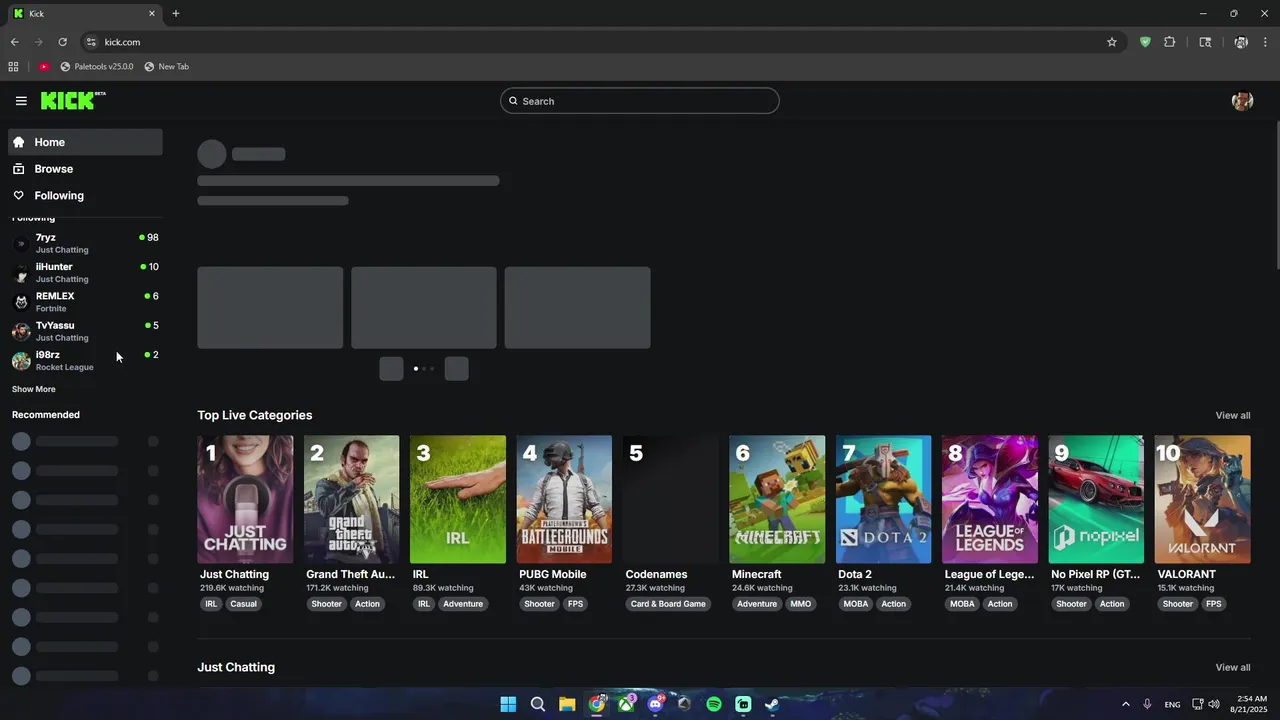Open the Windows Start menu

point(508,704)
